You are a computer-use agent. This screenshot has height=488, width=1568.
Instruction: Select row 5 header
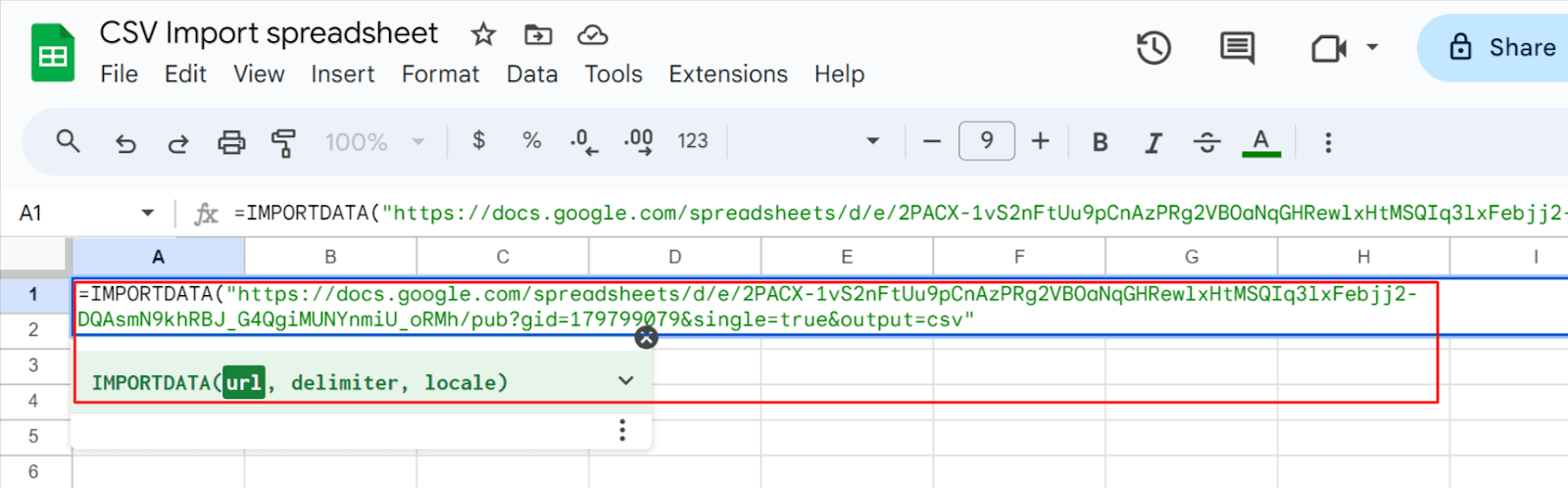coord(33,437)
